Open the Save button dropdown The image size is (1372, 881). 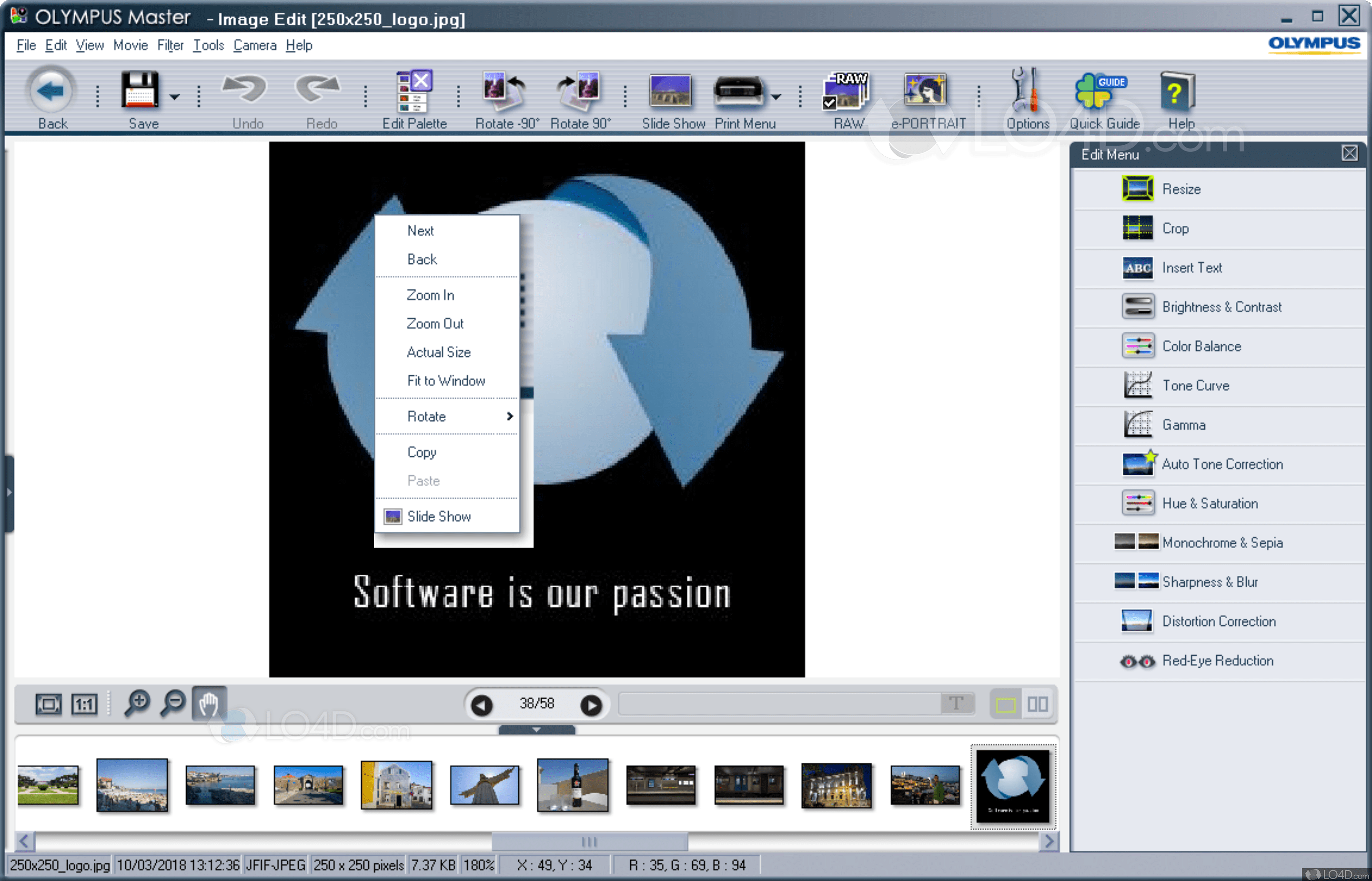coord(173,97)
